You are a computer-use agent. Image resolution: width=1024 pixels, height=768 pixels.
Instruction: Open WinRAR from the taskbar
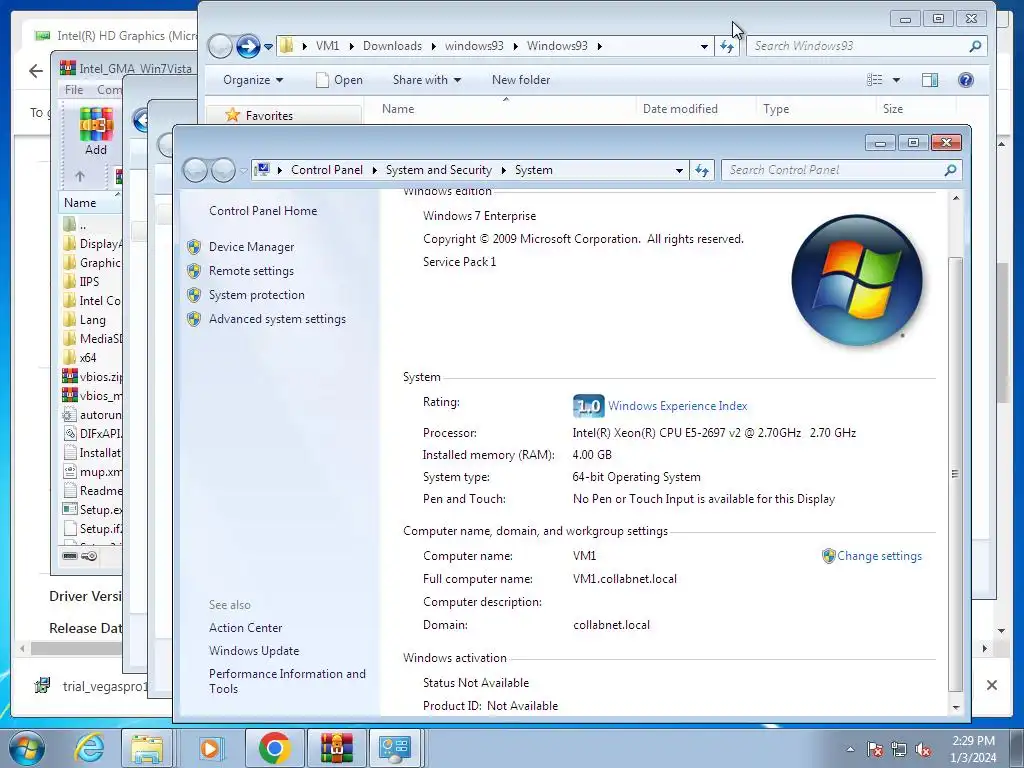[x=336, y=748]
